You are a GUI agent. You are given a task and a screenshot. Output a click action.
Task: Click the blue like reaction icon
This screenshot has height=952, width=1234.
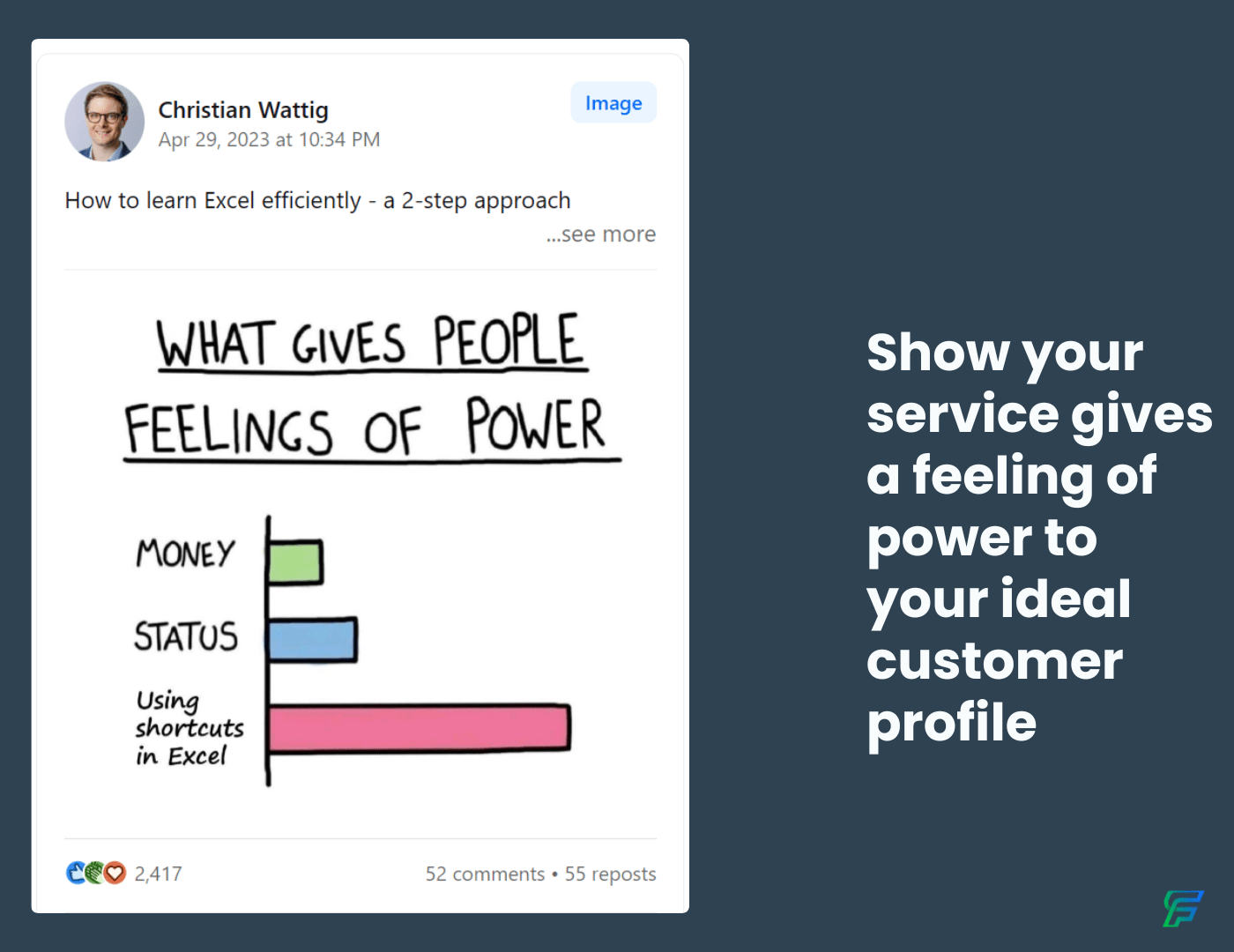click(x=77, y=873)
